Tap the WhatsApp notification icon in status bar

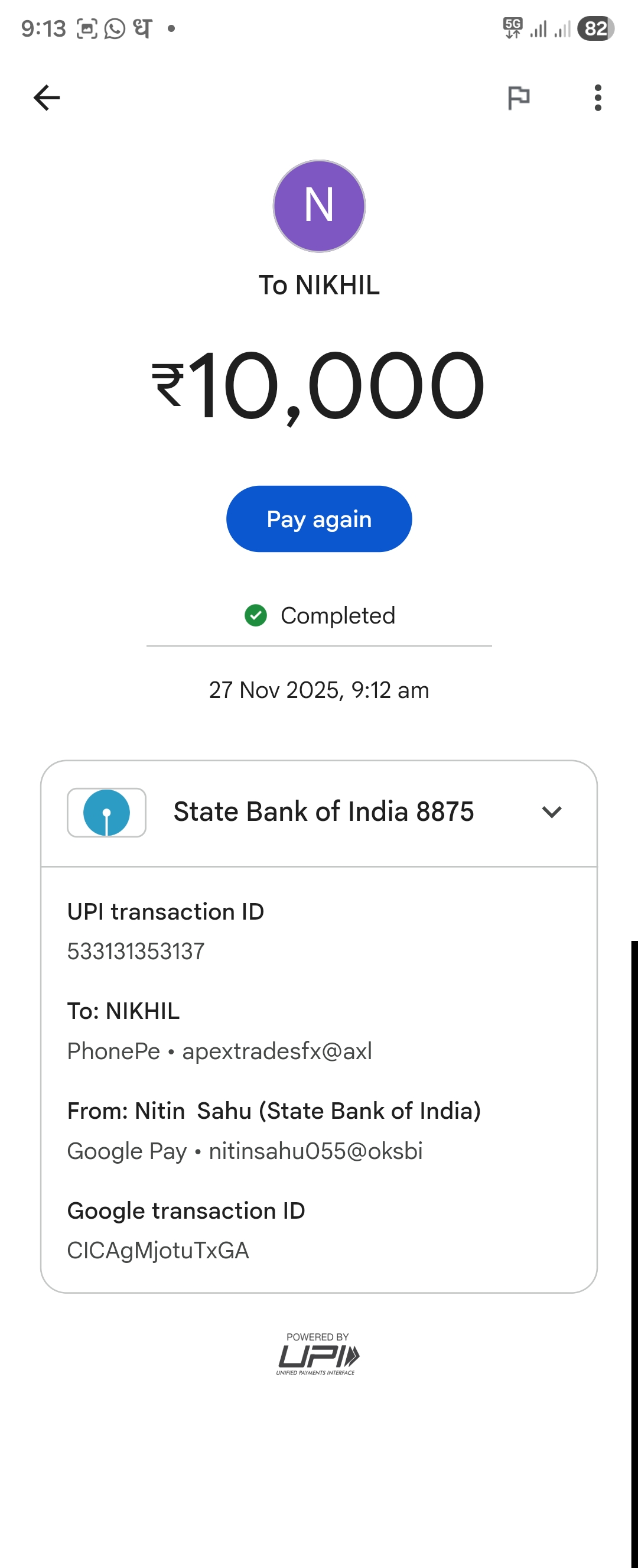[x=115, y=28]
